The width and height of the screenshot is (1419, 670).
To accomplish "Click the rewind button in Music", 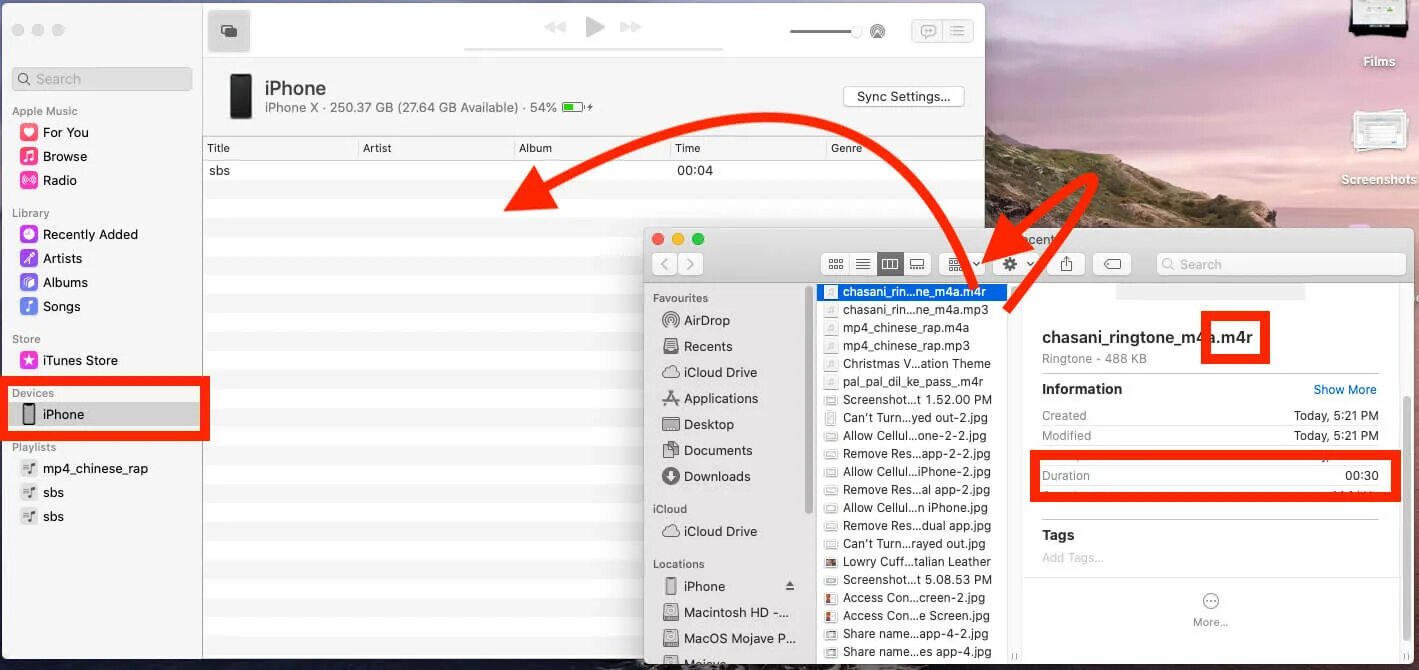I will (555, 27).
